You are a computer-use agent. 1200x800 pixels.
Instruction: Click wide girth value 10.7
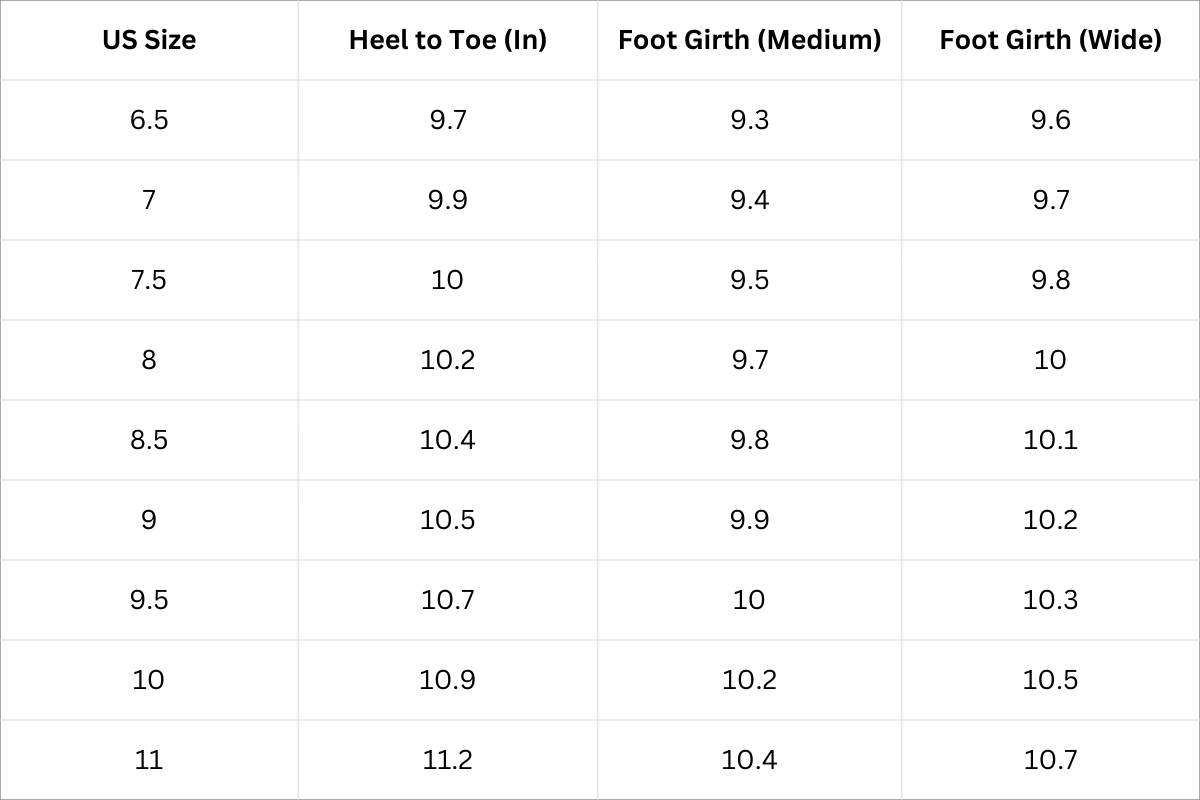[1050, 760]
